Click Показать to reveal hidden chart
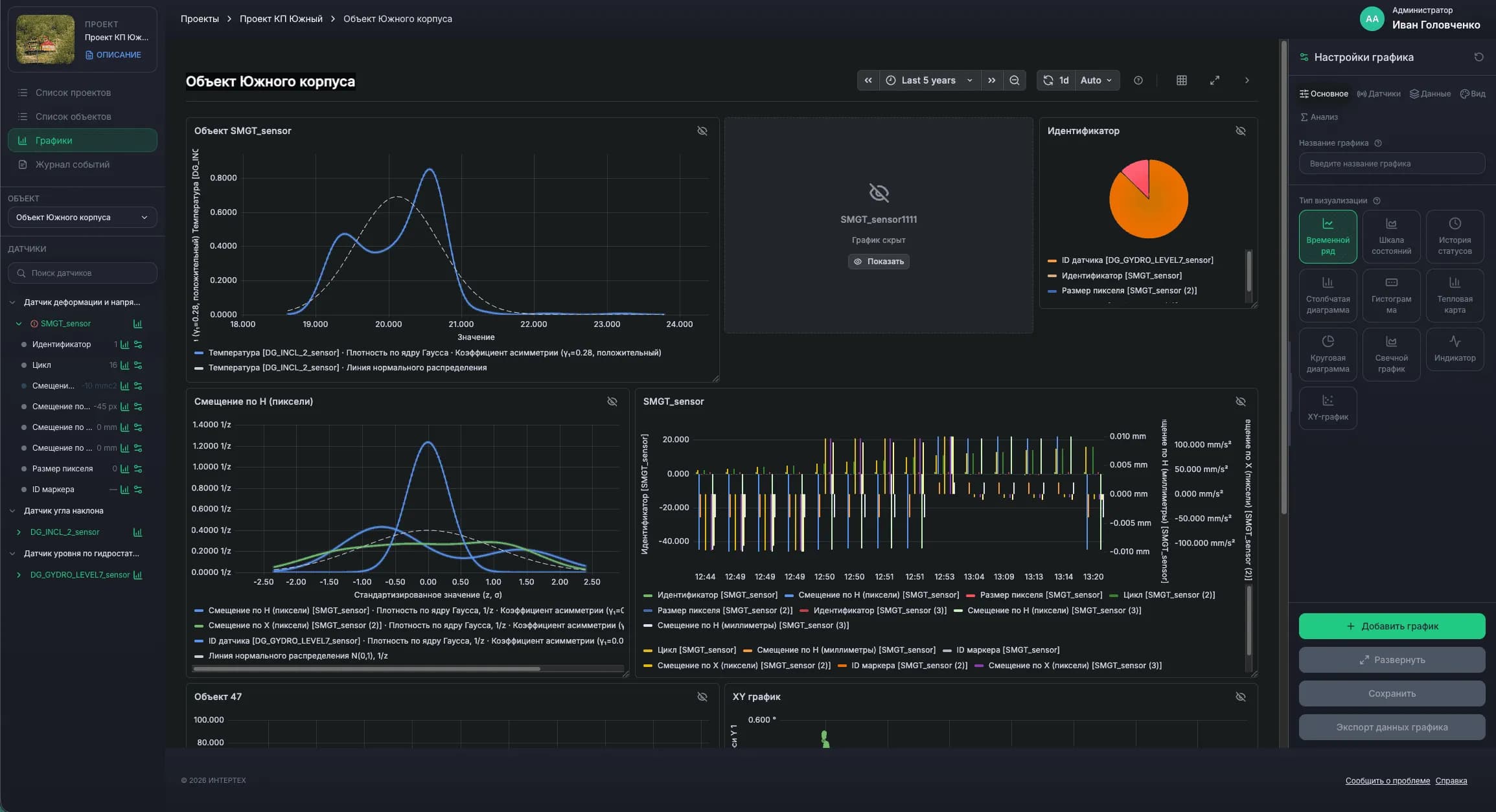1496x812 pixels. (x=879, y=262)
